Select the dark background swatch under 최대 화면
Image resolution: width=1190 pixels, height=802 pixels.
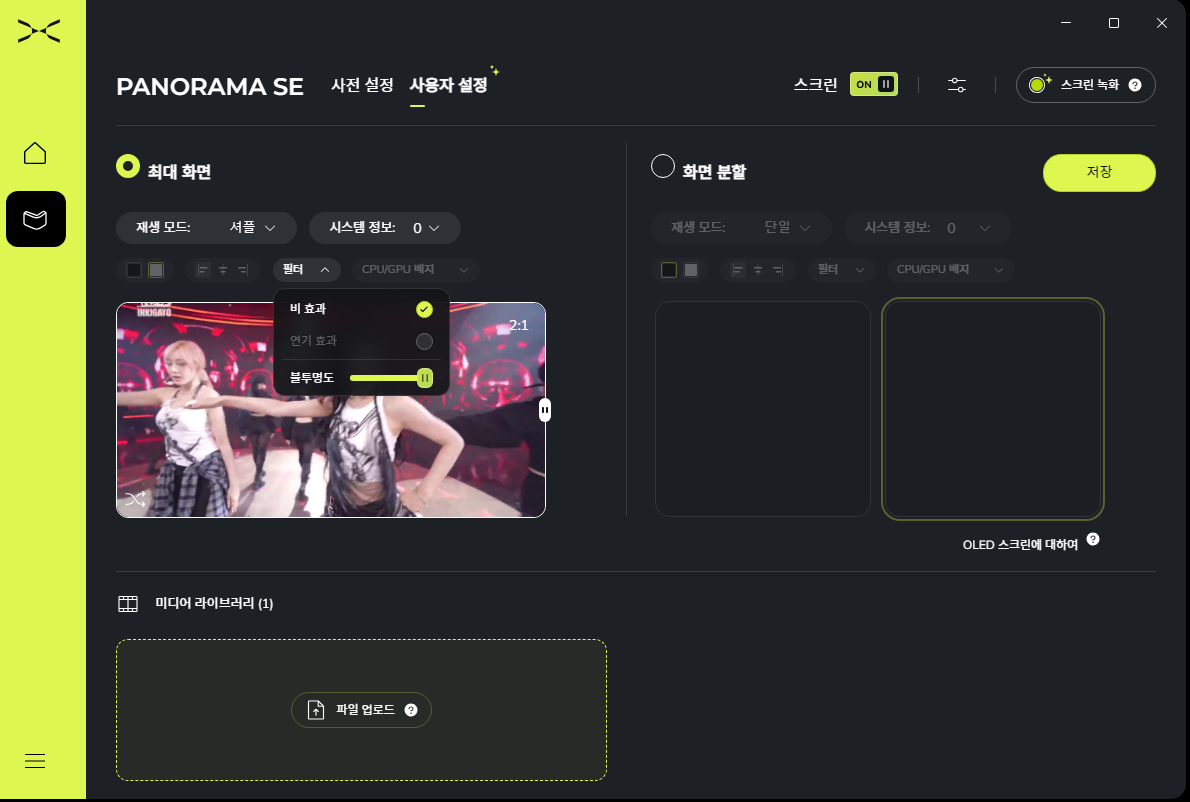pyautogui.click(x=134, y=270)
